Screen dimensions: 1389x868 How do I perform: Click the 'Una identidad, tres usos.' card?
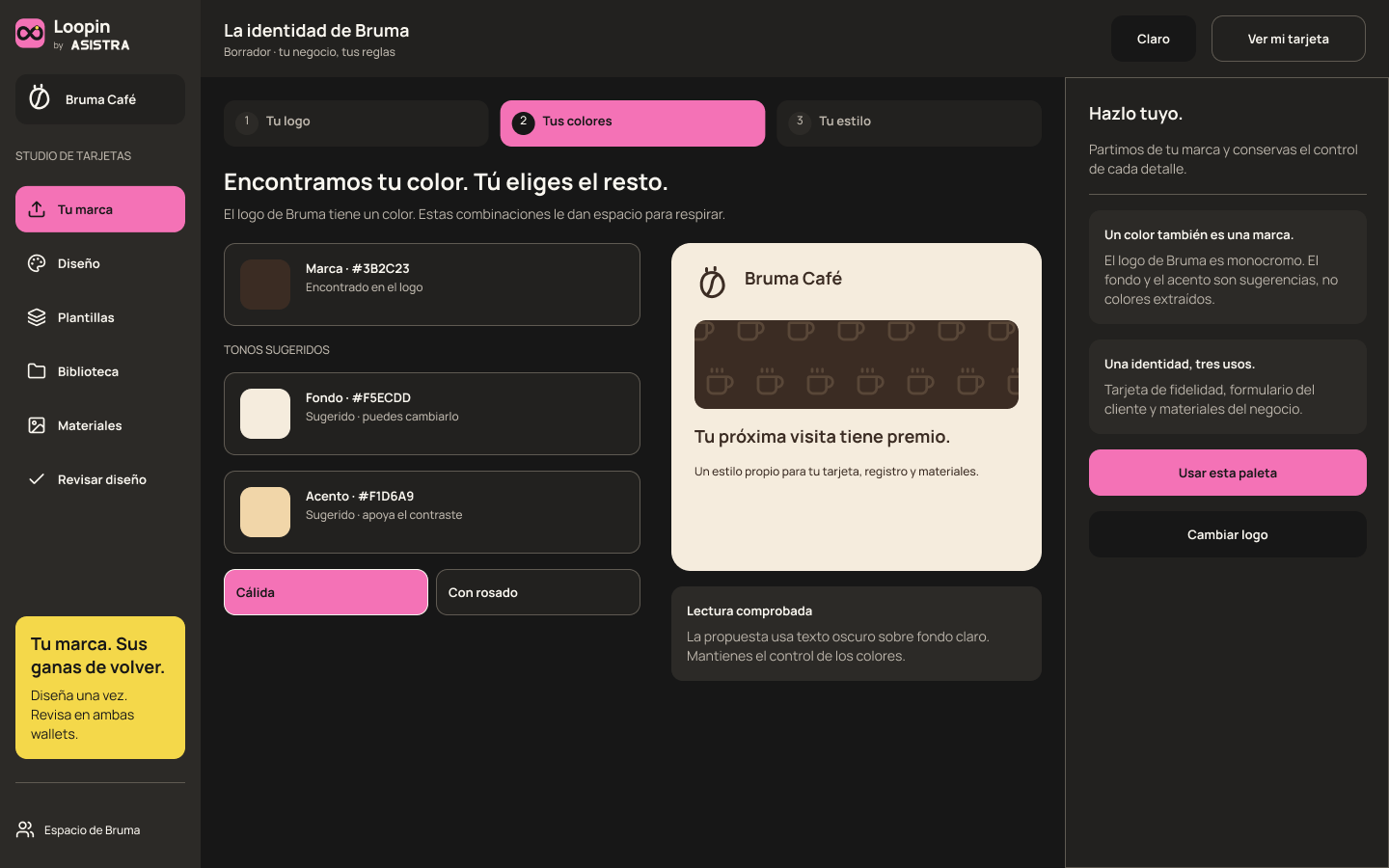coord(1228,387)
